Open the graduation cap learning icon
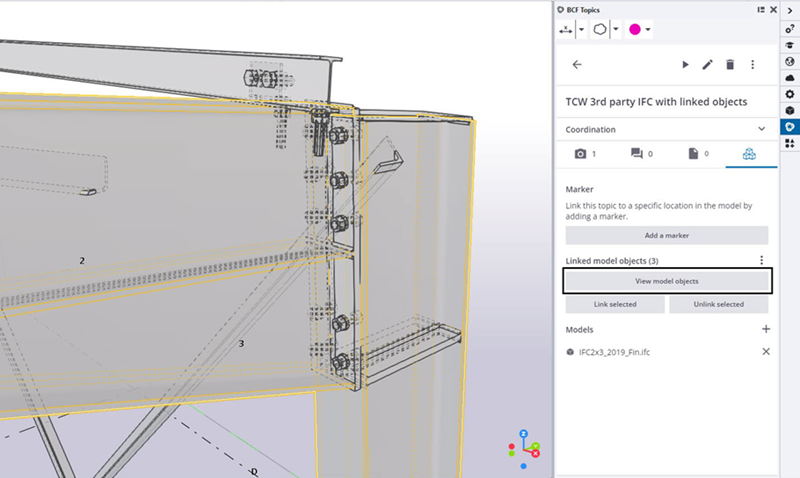 [x=789, y=45]
